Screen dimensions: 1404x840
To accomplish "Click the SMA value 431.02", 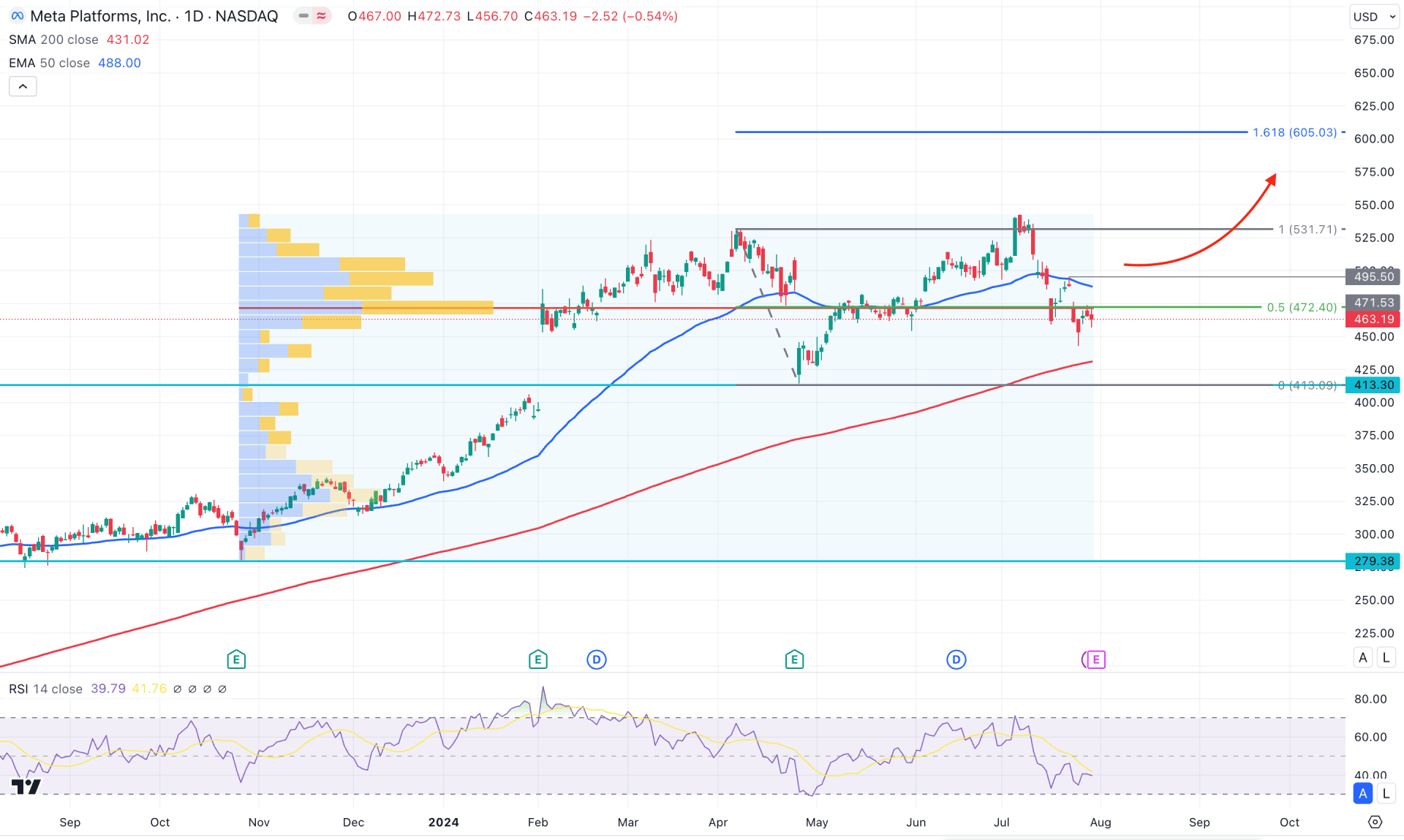I will click(128, 39).
